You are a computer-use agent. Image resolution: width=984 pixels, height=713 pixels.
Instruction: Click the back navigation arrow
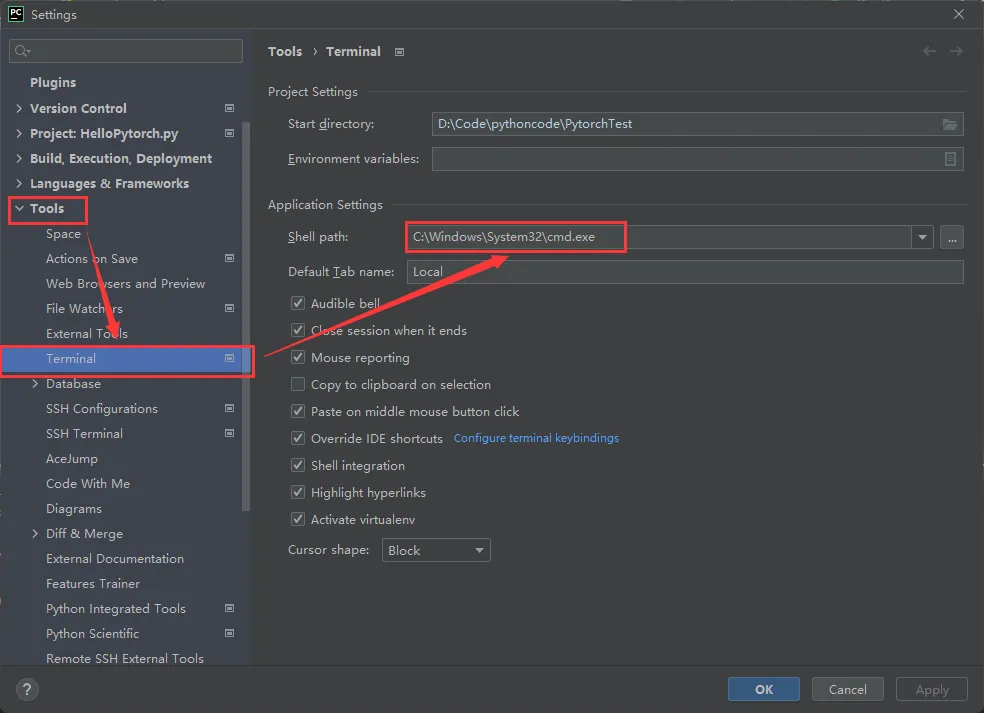click(x=930, y=51)
